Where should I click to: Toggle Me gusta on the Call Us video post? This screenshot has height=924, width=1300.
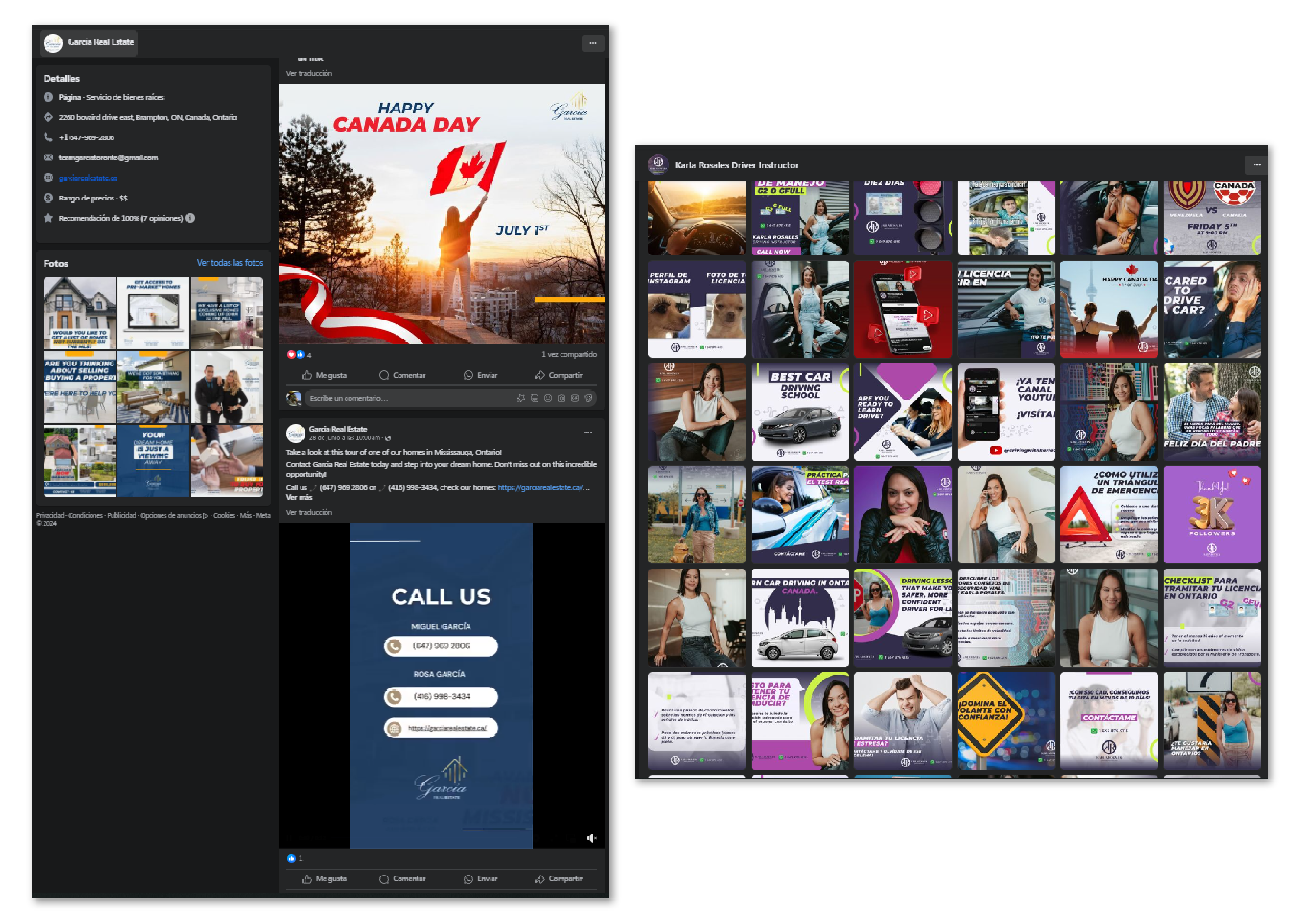324,879
